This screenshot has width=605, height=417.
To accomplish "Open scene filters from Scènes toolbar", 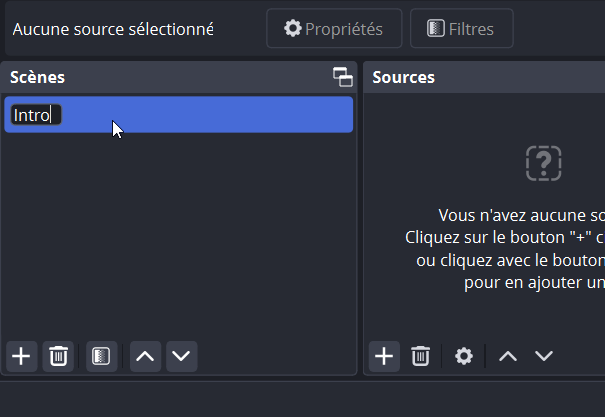I will [x=100, y=356].
